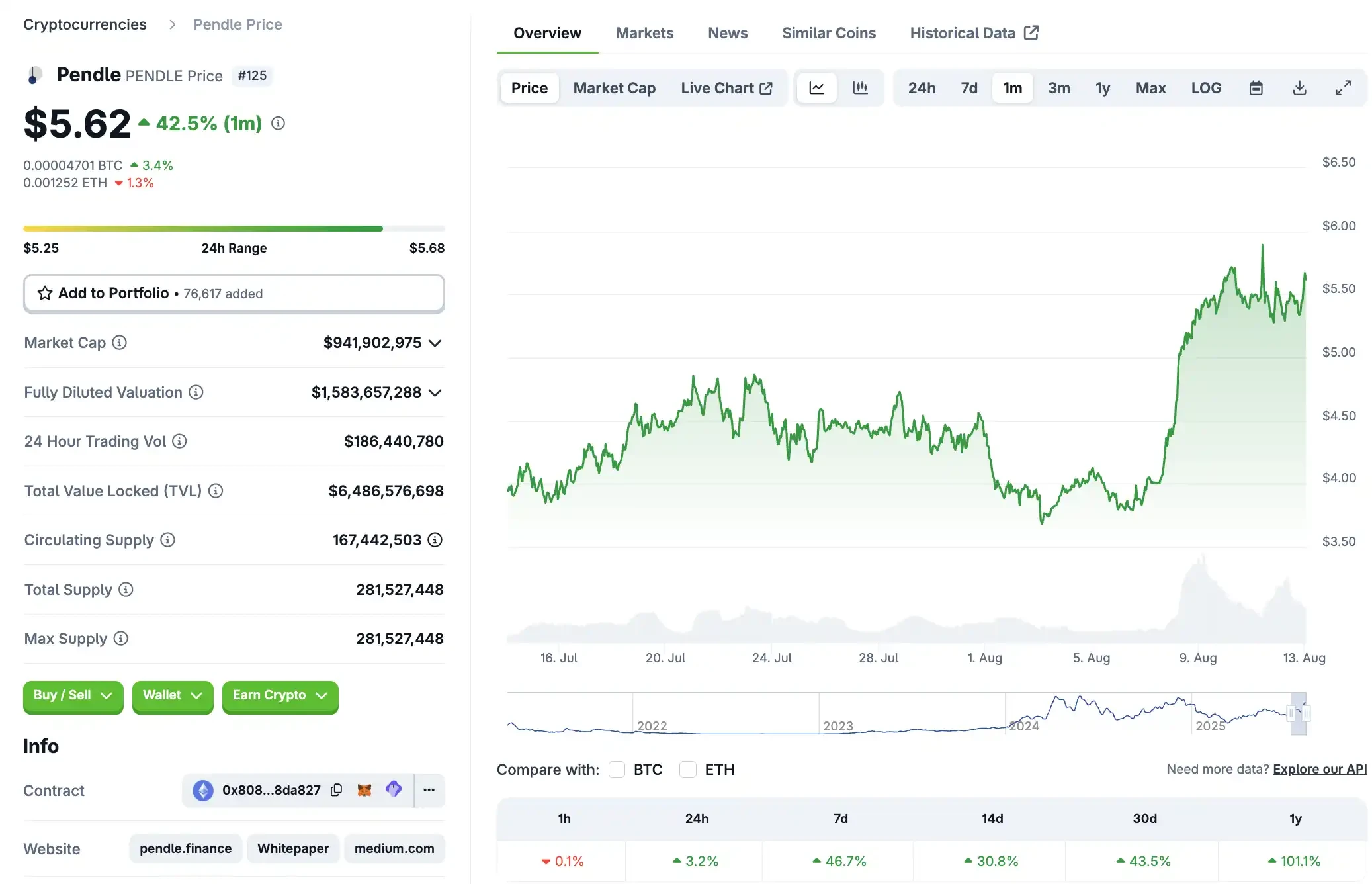Open the calendar date range picker
This screenshot has width=1372, height=884.
1256,87
